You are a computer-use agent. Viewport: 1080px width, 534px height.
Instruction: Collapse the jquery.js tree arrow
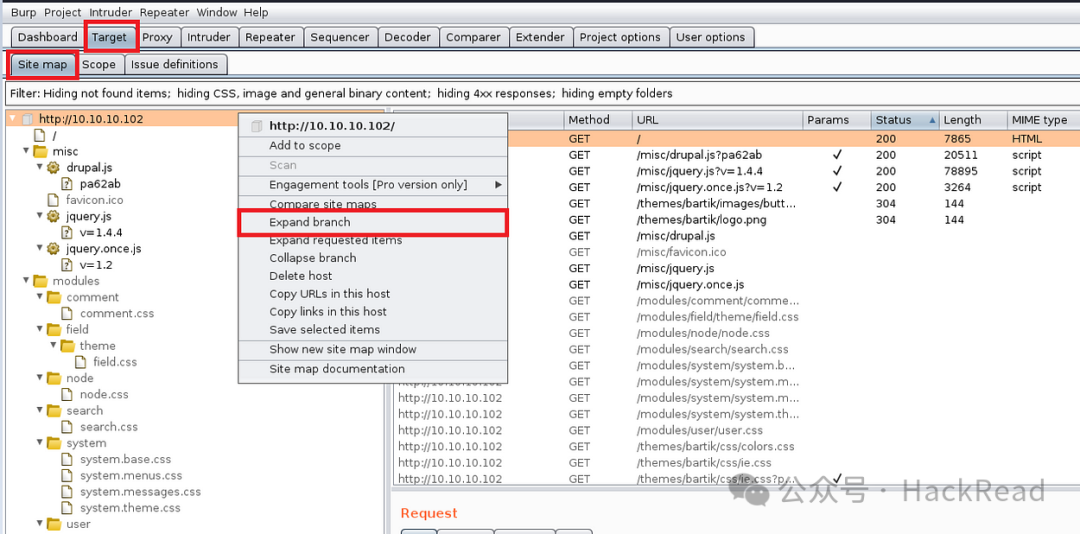40,216
